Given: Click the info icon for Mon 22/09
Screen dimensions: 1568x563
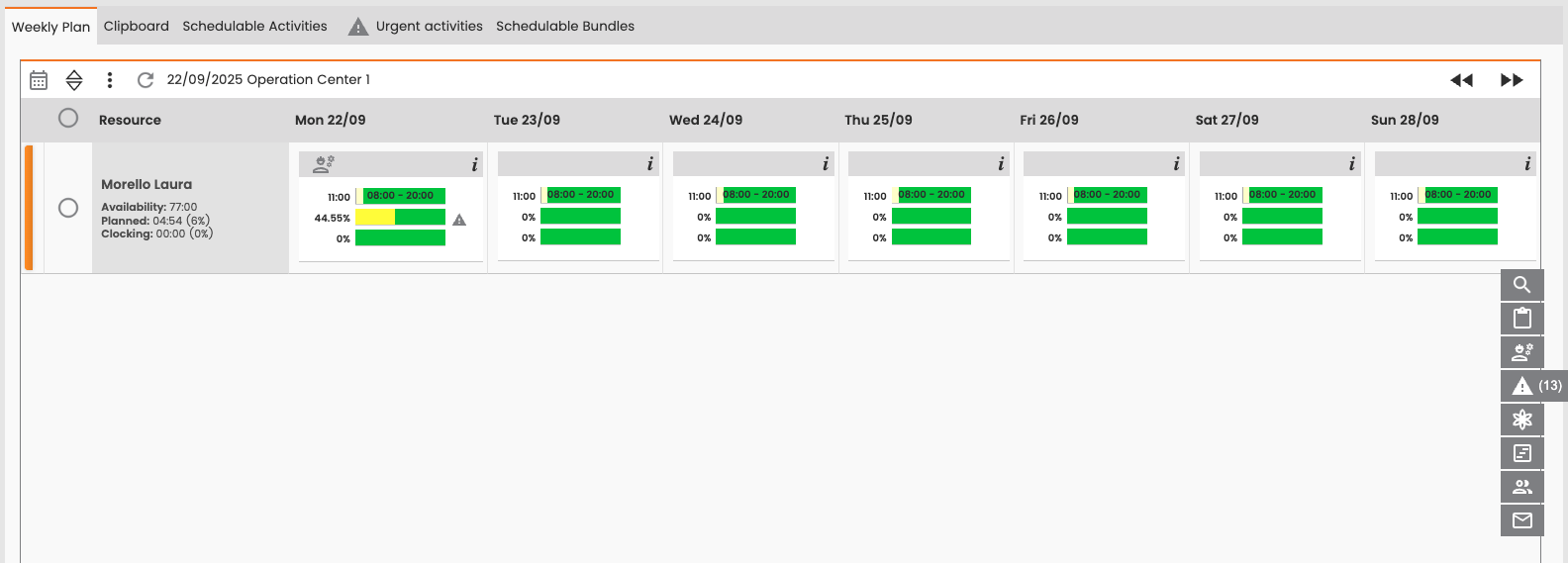Looking at the screenshot, I should pyautogui.click(x=475, y=164).
